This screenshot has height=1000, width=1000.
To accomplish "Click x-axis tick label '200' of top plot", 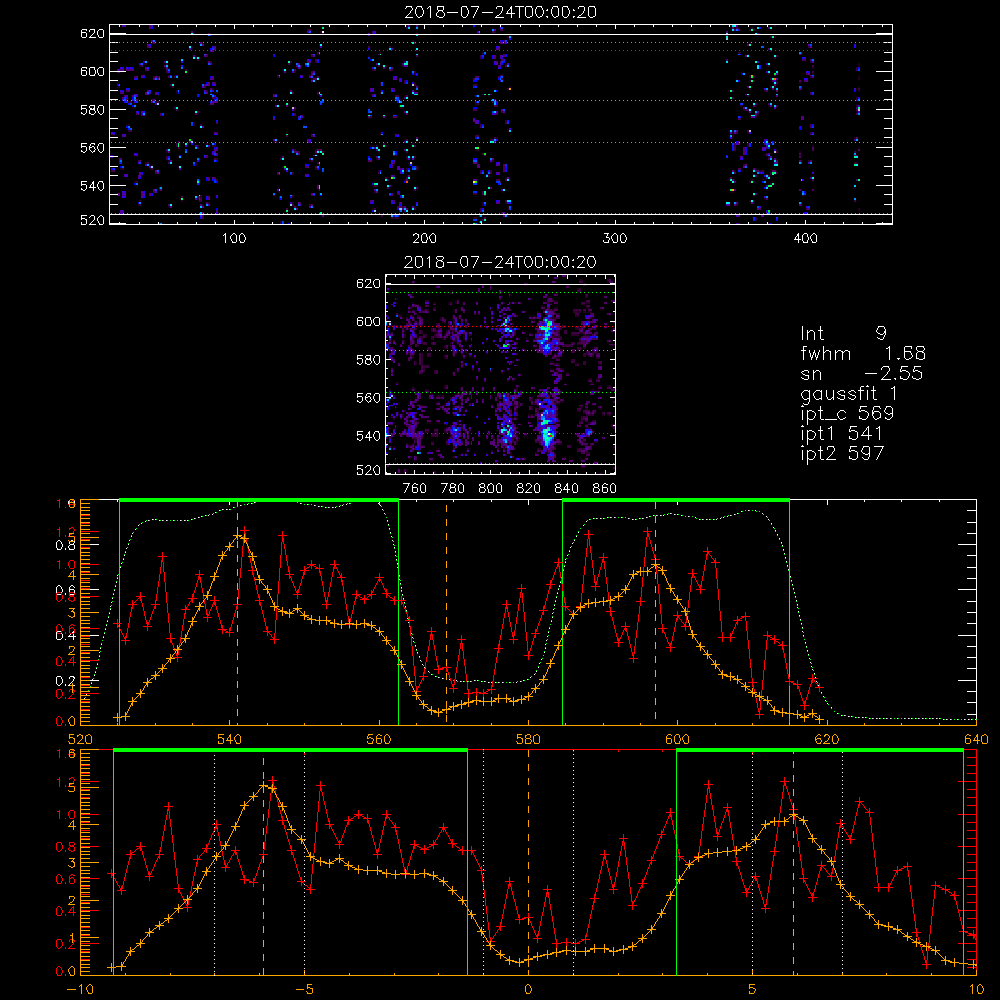I will 424,239.
